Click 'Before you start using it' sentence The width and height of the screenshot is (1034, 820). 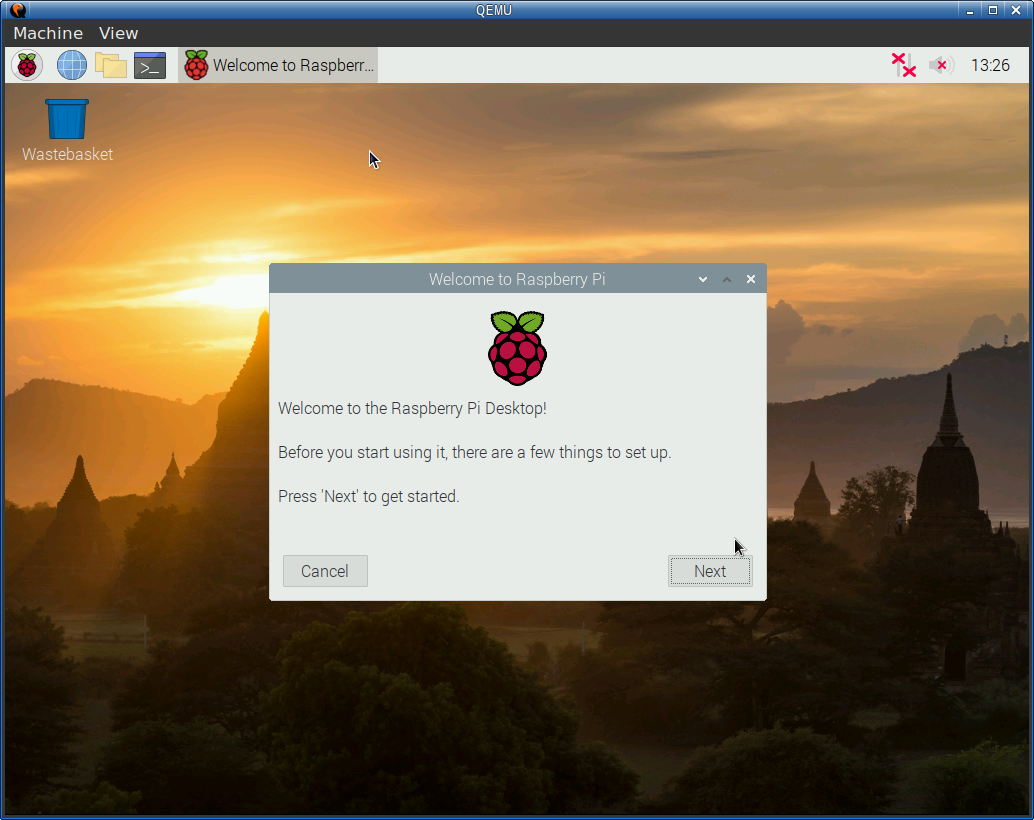point(475,453)
